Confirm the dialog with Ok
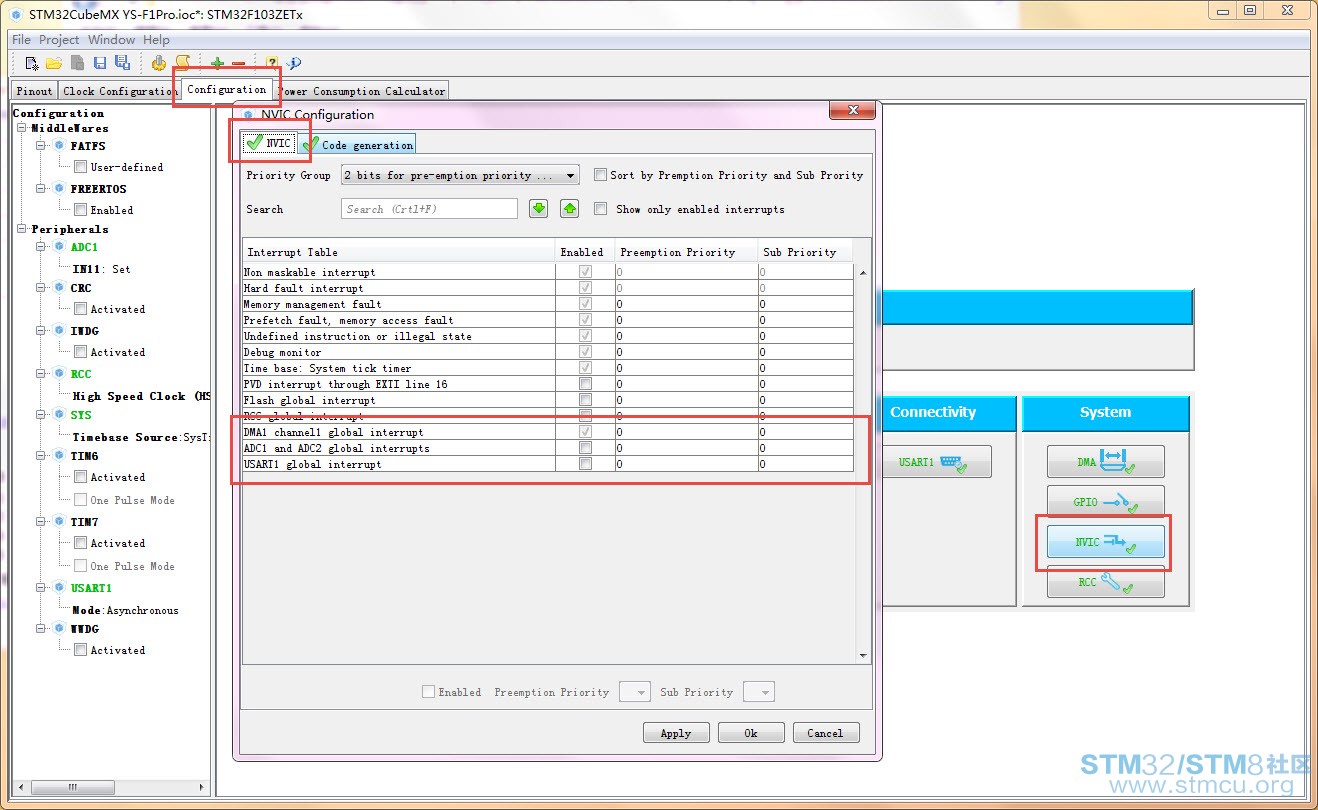The image size is (1318, 810). (751, 733)
